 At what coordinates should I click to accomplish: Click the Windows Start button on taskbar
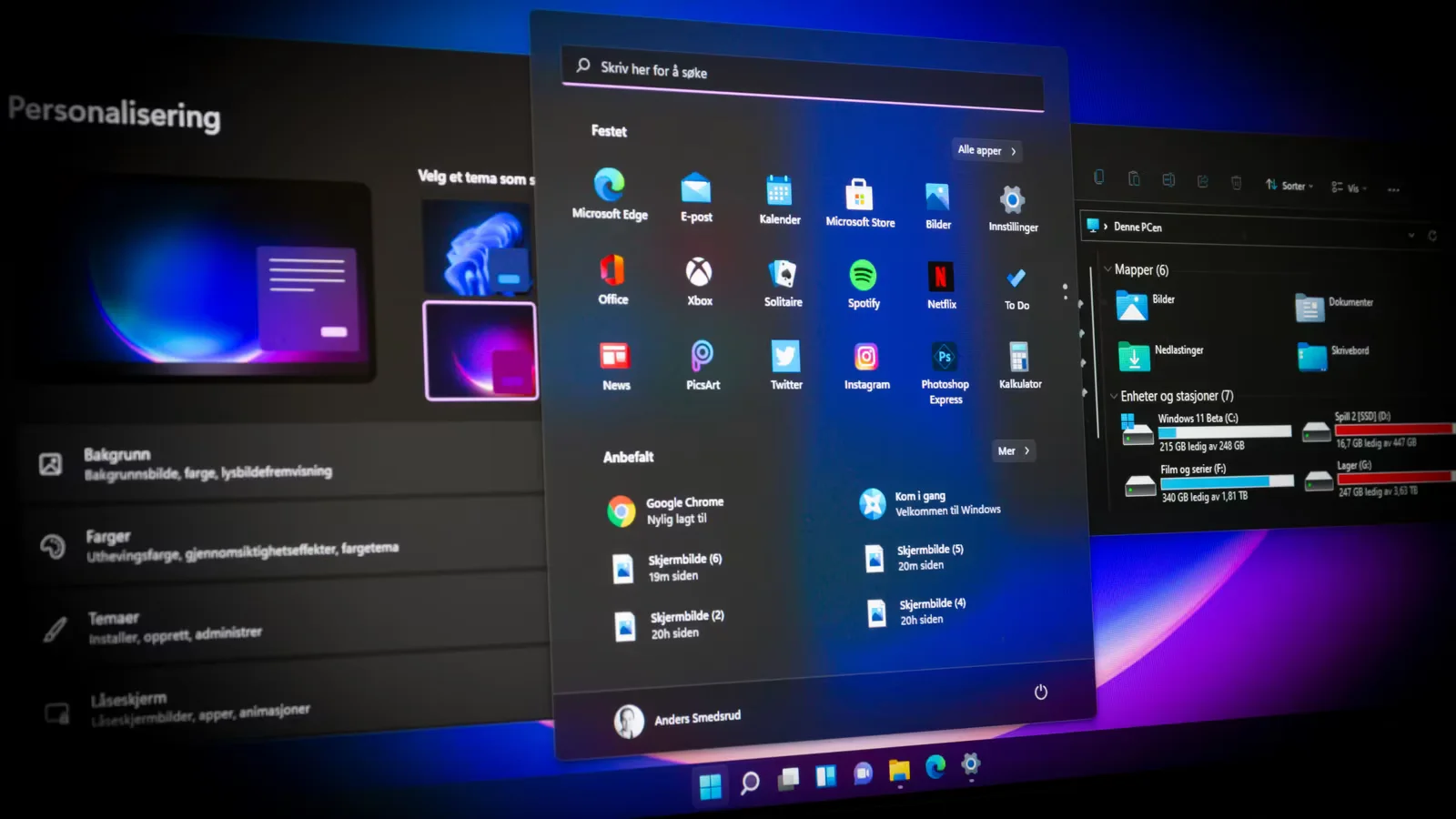710,785
